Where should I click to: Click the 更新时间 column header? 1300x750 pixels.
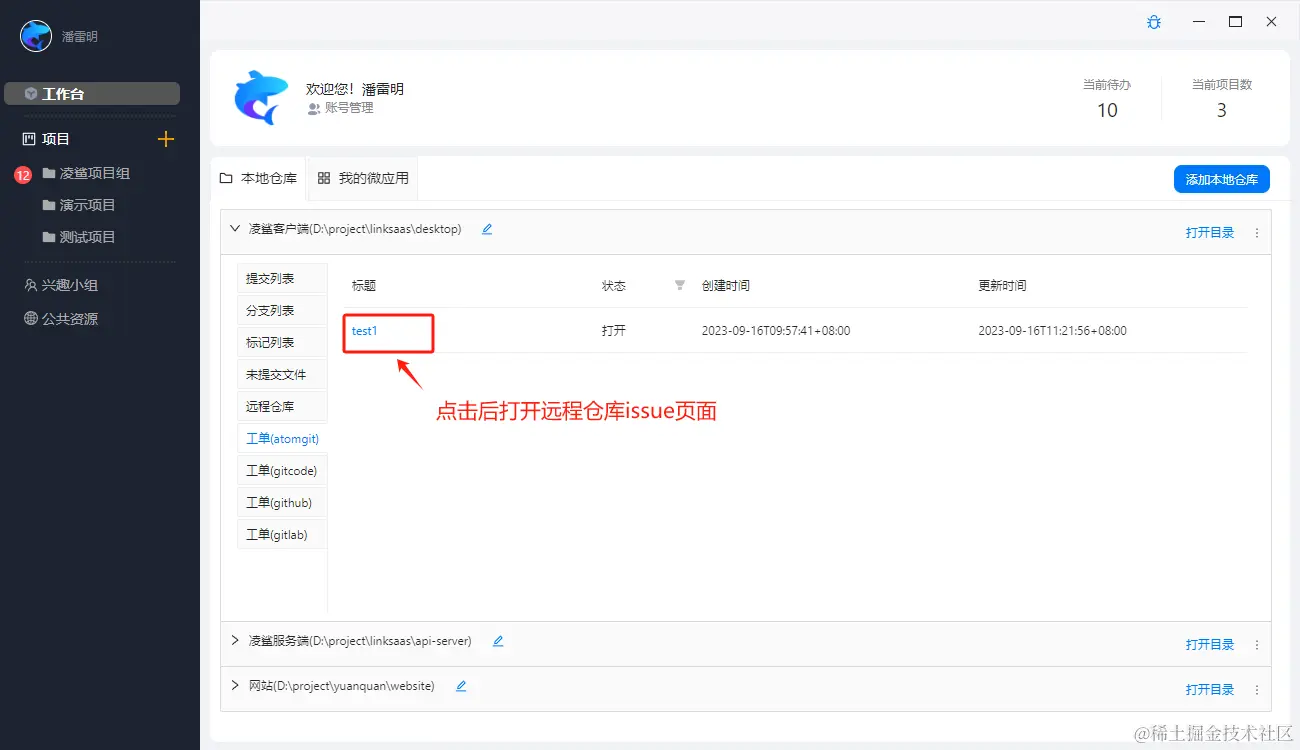pos(1002,286)
